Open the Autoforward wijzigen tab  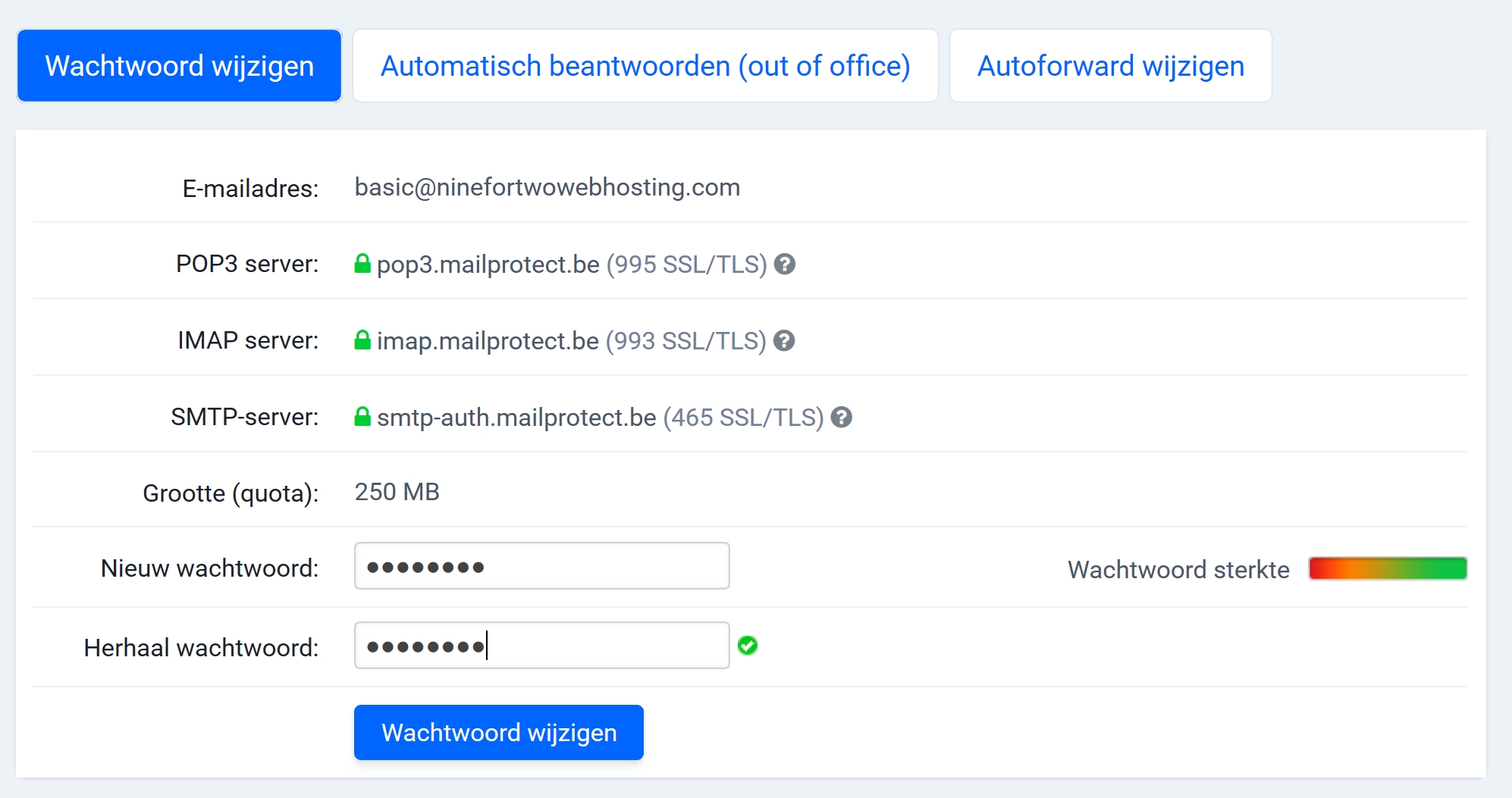(x=1110, y=66)
